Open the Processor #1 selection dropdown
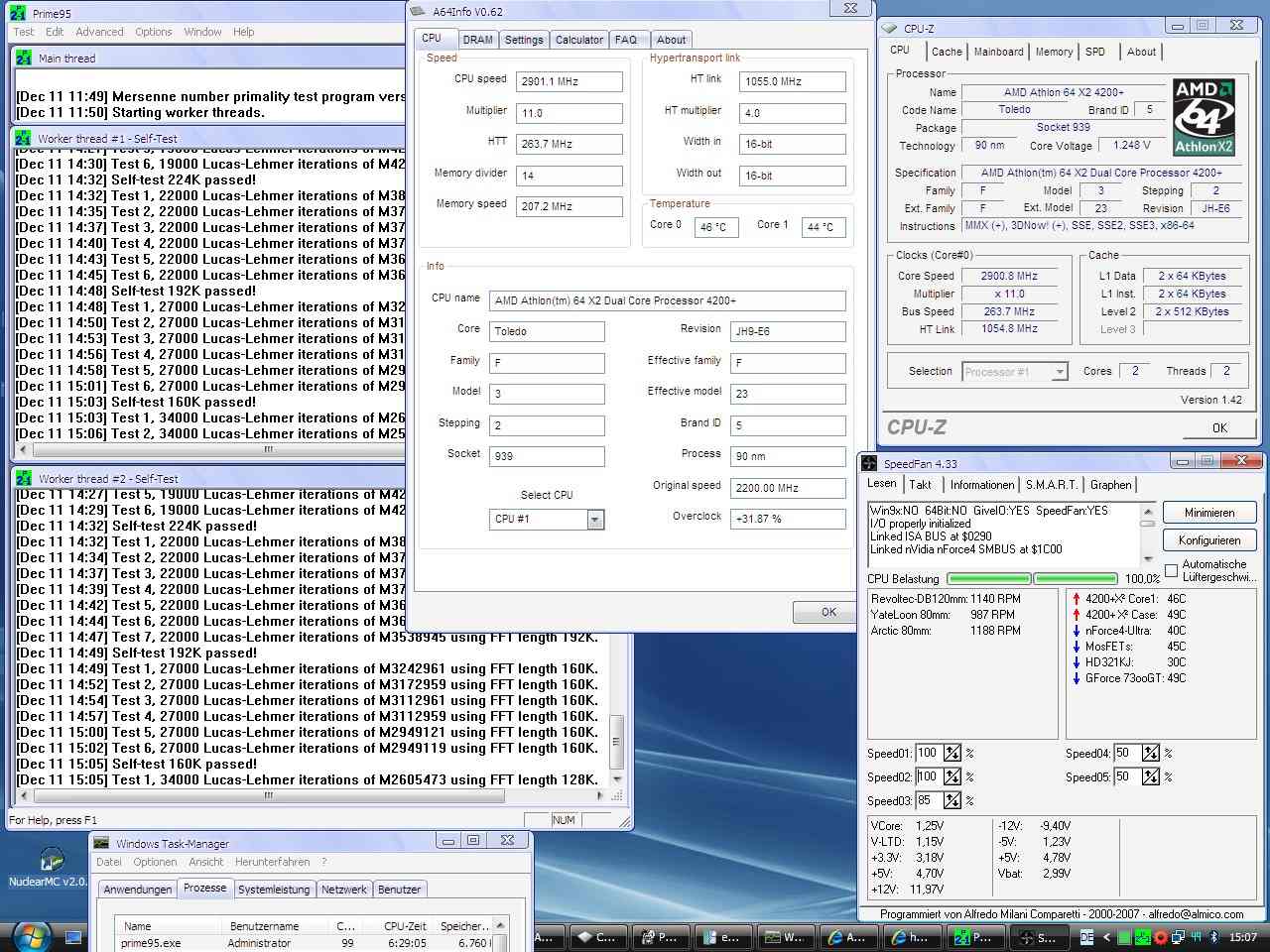1270x952 pixels. pos(1060,372)
